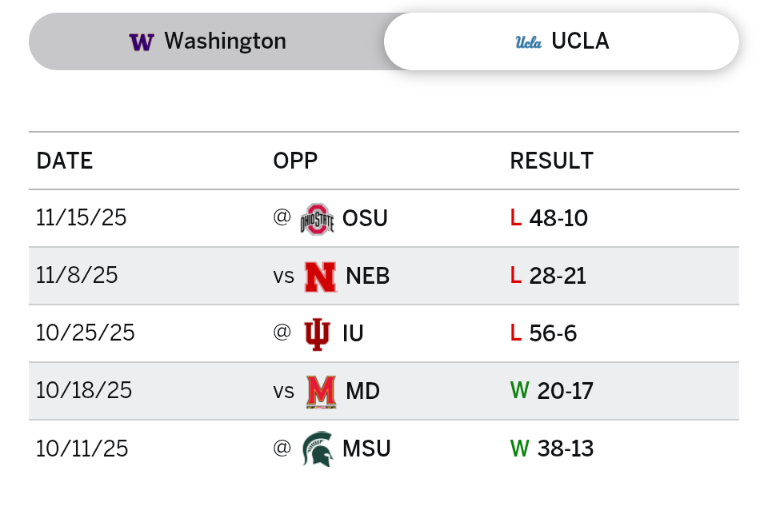Open the Nebraska N logo

pyautogui.click(x=320, y=276)
